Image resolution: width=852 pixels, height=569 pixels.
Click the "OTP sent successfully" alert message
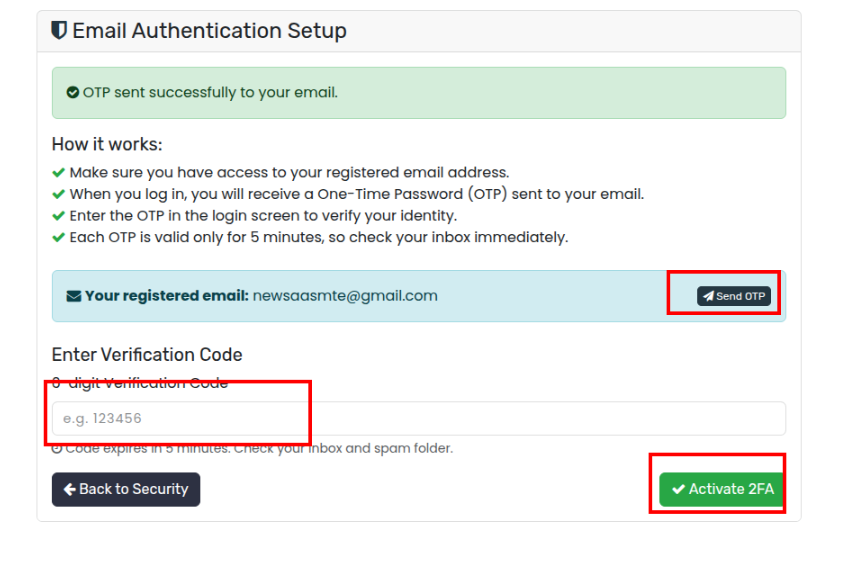(210, 93)
